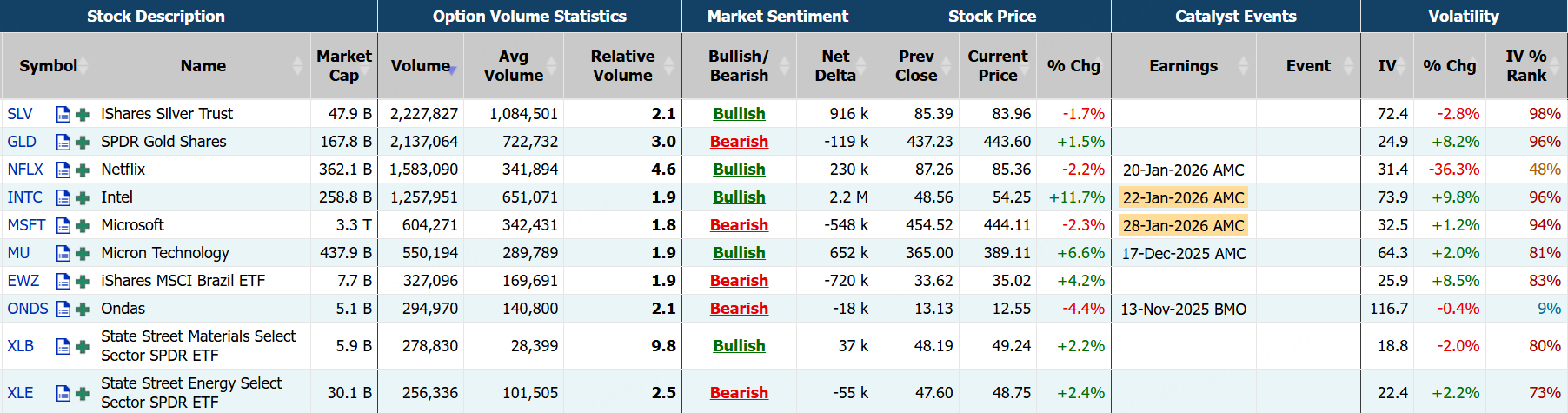Click the Bearish link for SPDR Gold Shares
The height and width of the screenshot is (413, 1568).
739,142
